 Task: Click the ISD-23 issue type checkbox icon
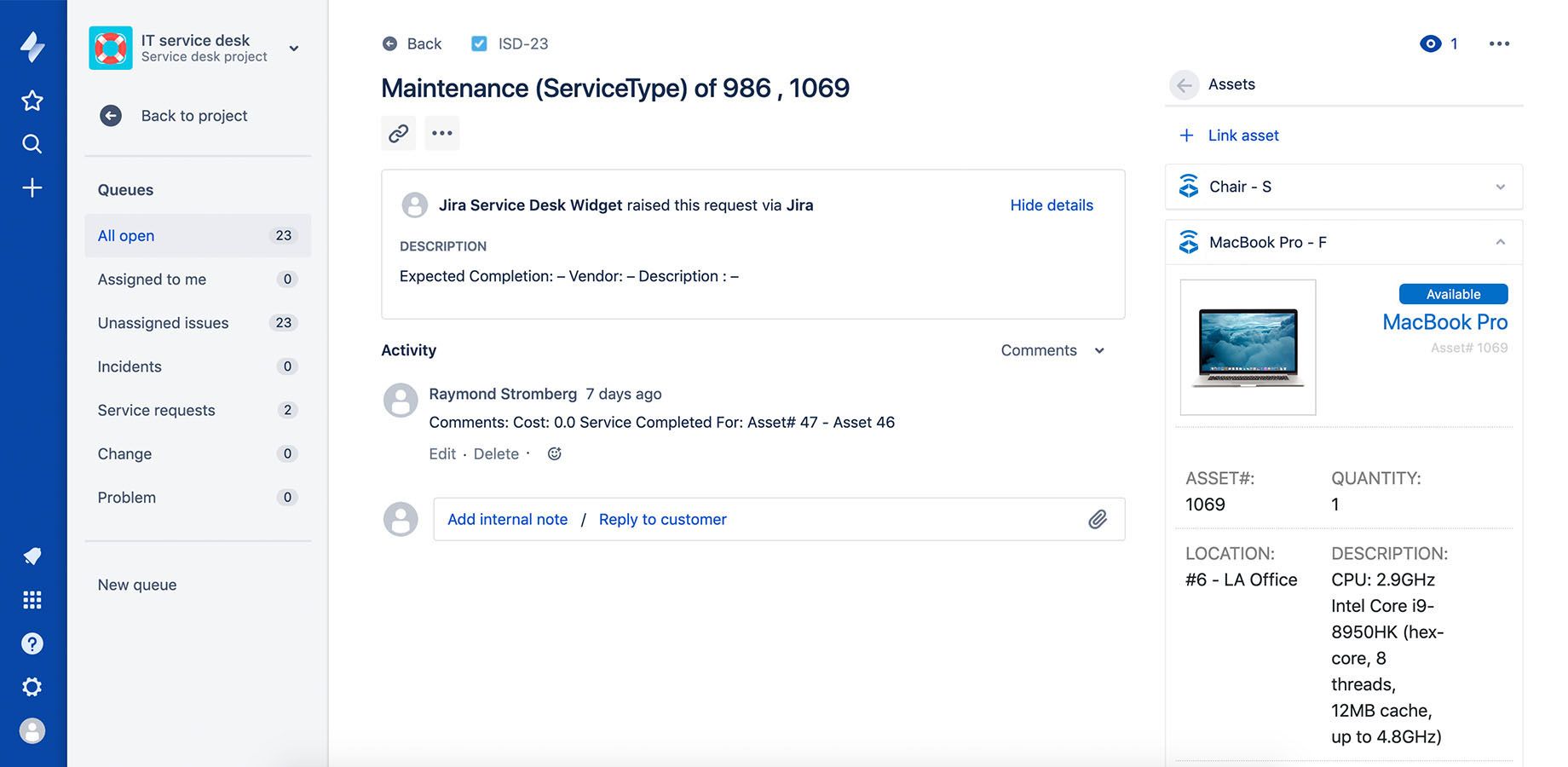pos(479,43)
